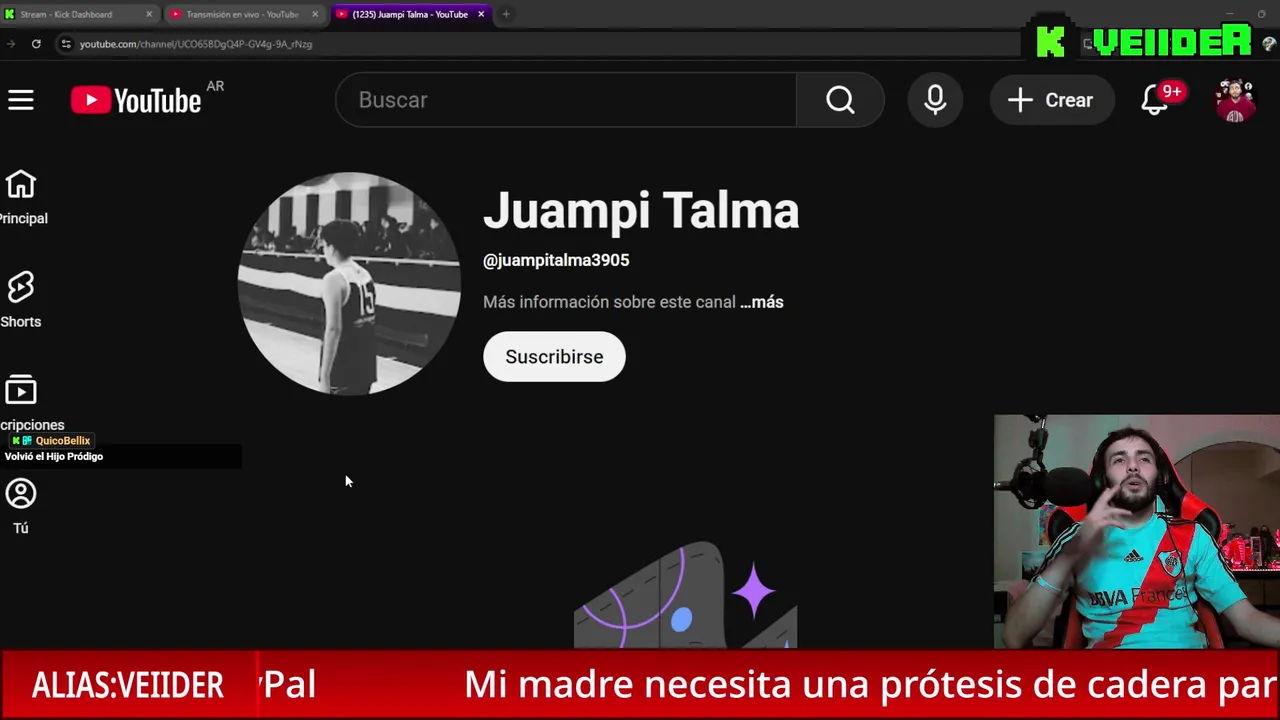
Task: Open the YouTube hamburger guide menu
Action: click(21, 100)
